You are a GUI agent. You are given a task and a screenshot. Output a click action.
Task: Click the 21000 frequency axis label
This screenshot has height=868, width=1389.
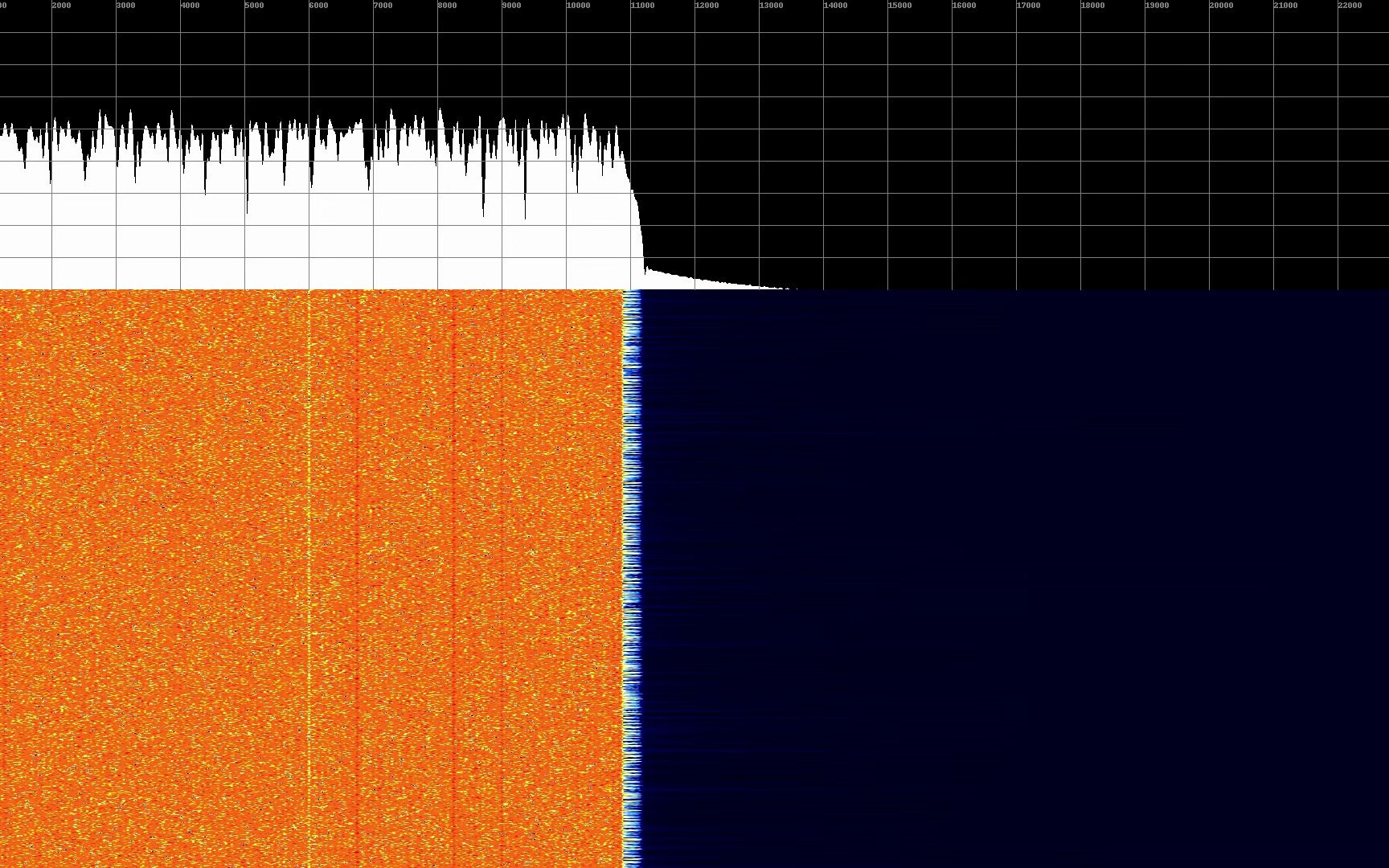coord(1286,6)
